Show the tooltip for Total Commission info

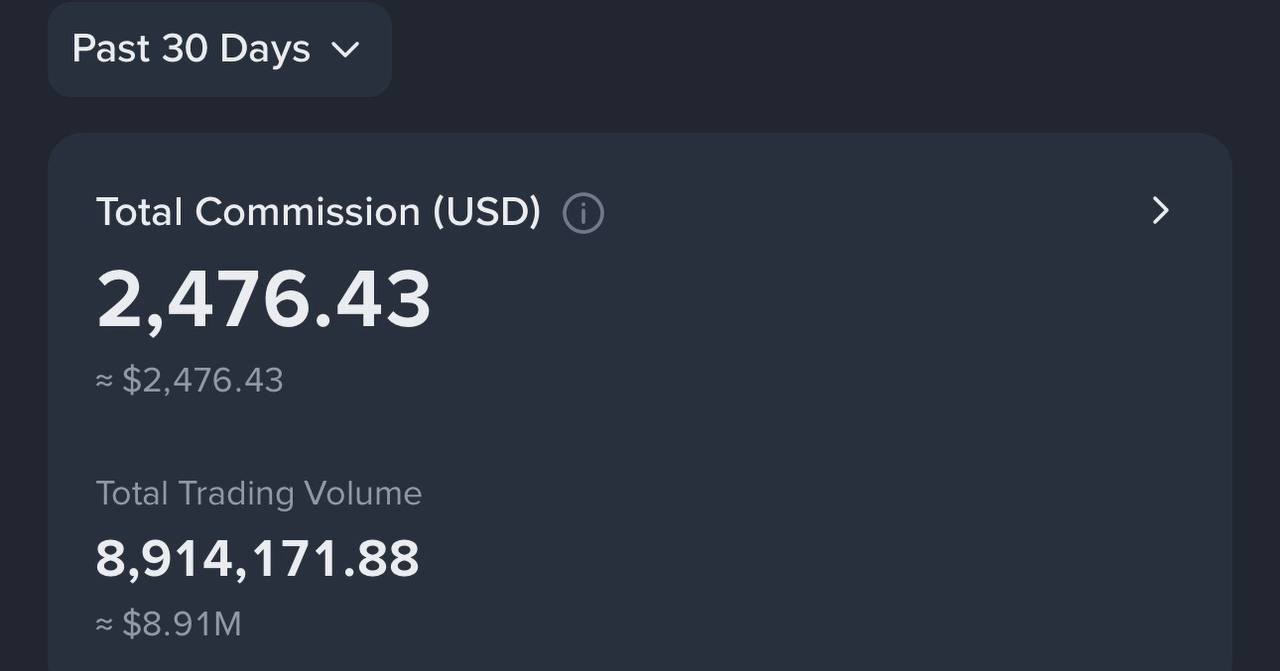click(x=583, y=213)
